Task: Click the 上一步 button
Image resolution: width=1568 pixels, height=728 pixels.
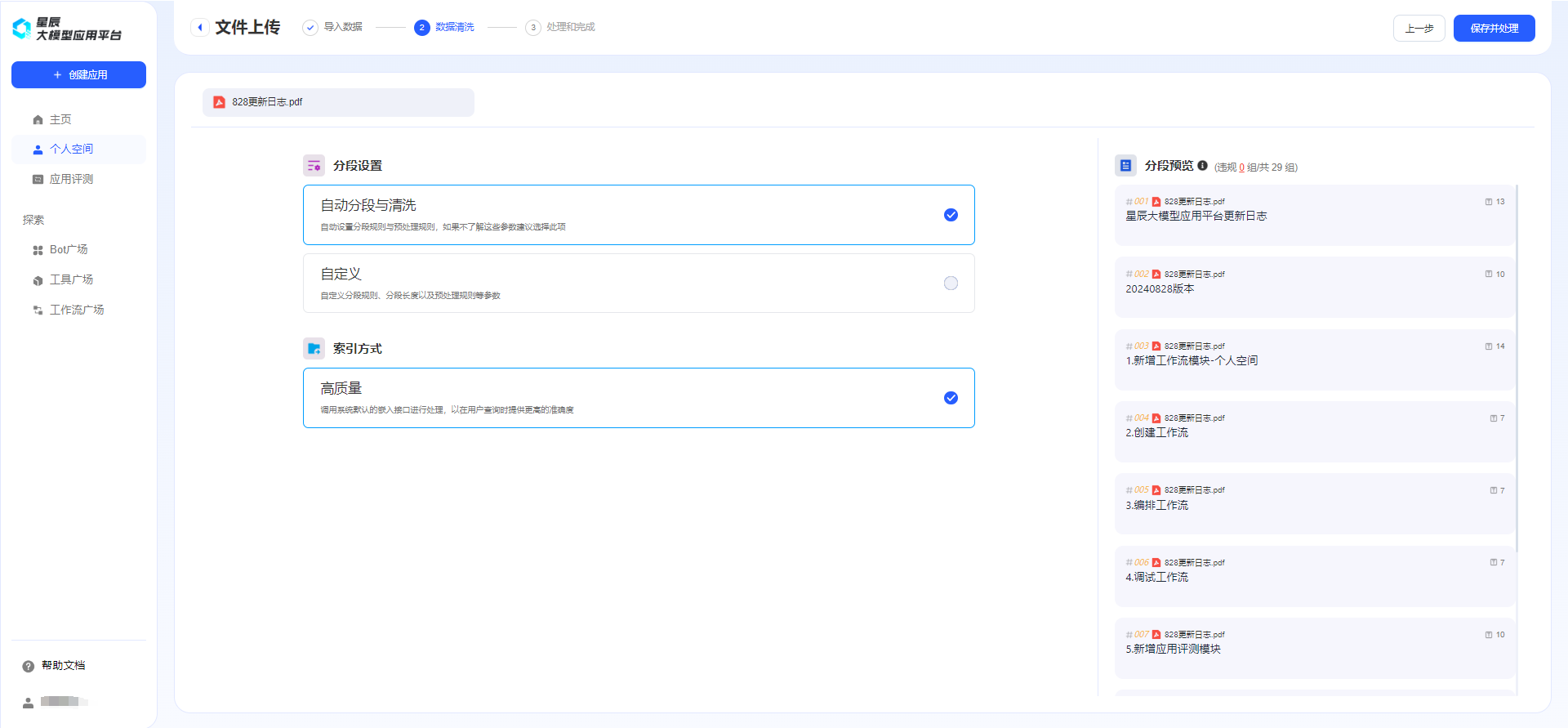Action: coord(1419,29)
